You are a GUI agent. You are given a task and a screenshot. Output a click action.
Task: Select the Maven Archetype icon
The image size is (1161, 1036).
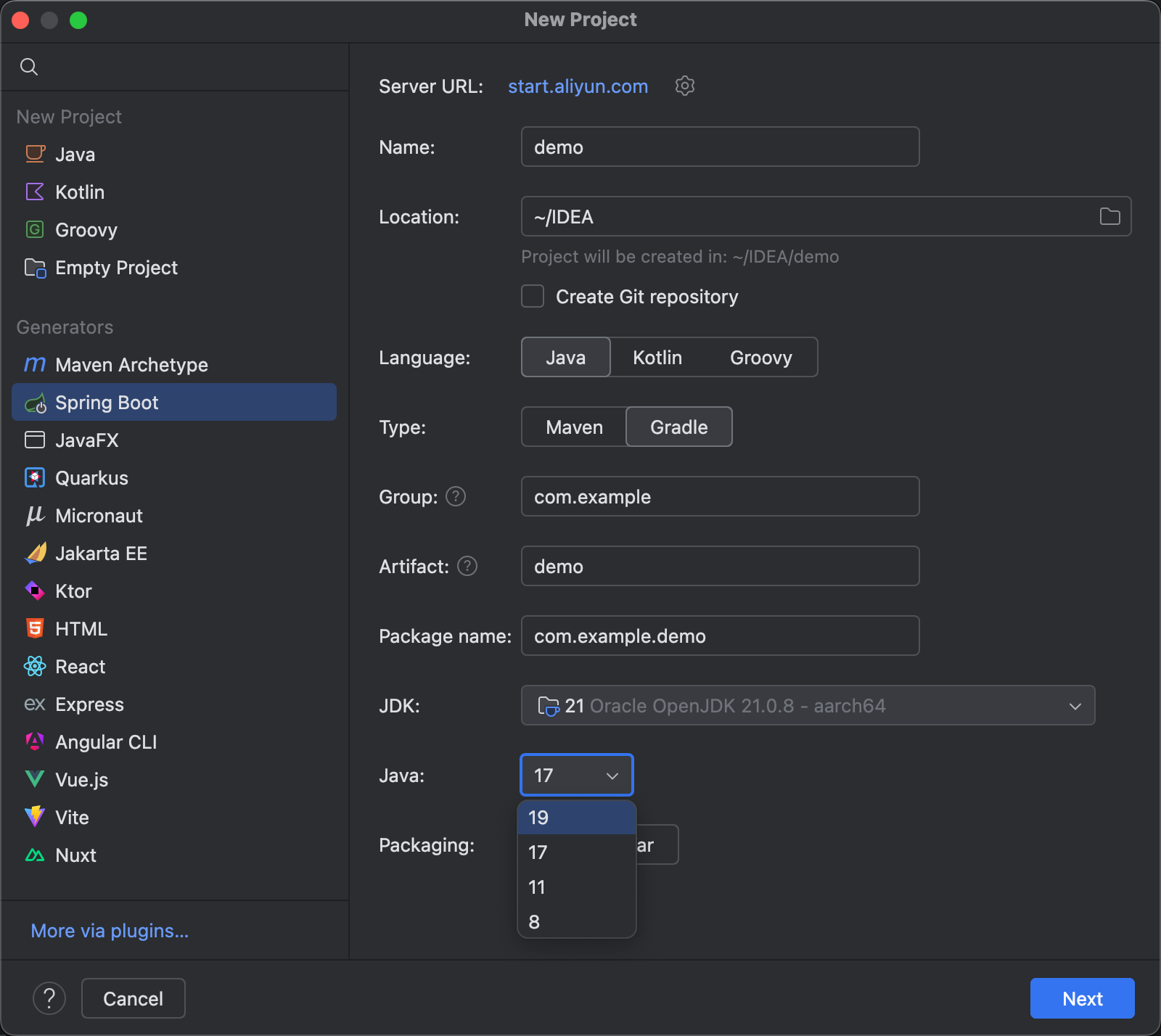coord(35,364)
